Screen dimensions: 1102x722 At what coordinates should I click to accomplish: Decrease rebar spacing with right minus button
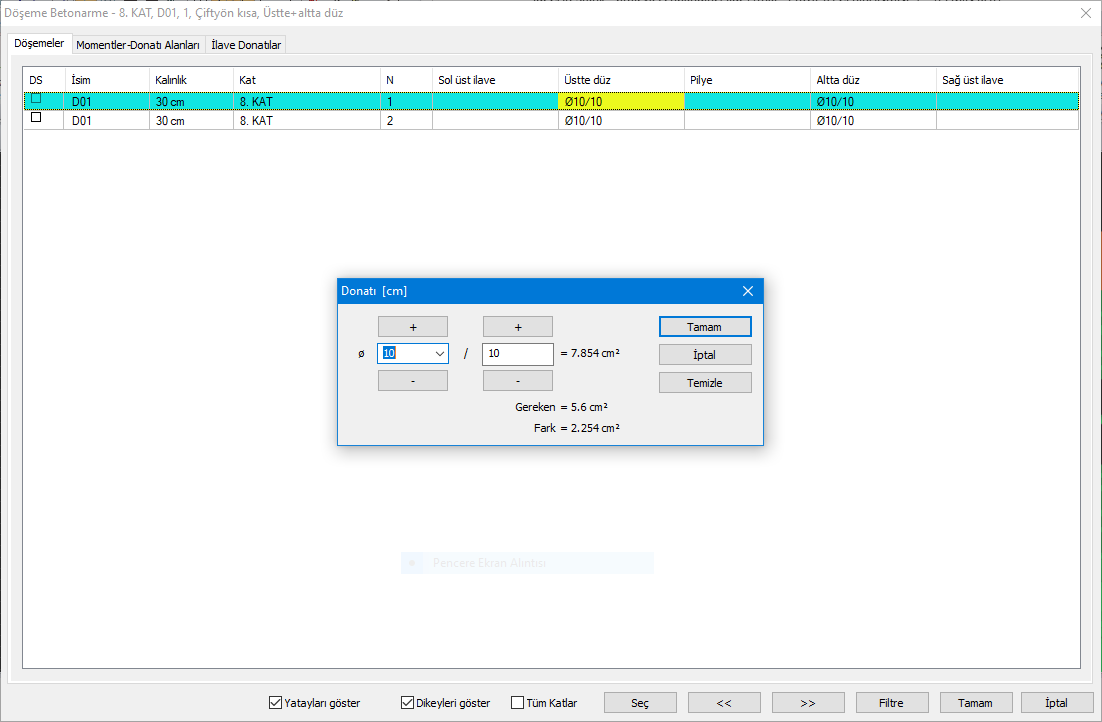(517, 381)
